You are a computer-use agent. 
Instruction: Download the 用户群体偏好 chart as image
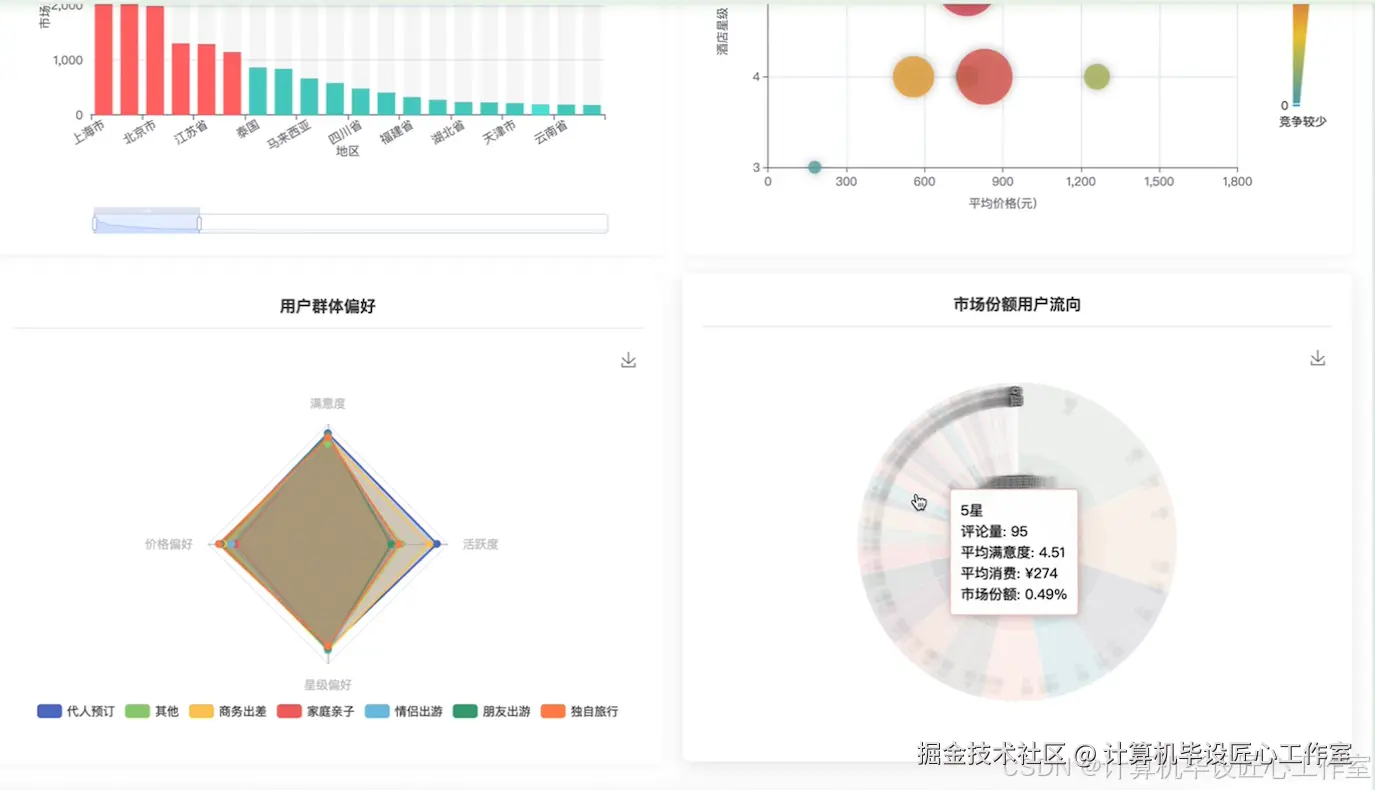coord(628,359)
